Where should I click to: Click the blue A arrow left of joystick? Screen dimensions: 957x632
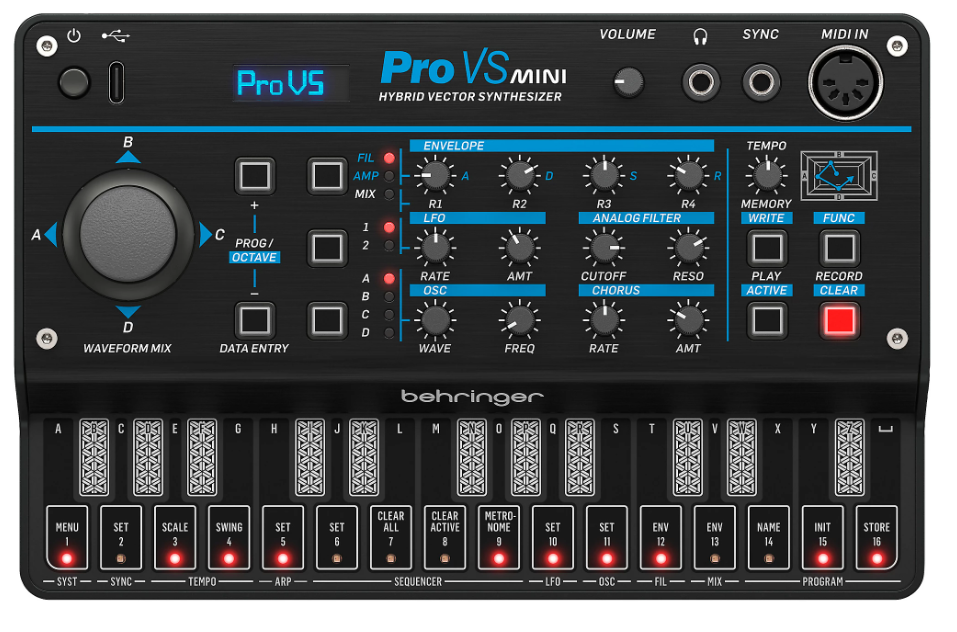tap(51, 235)
